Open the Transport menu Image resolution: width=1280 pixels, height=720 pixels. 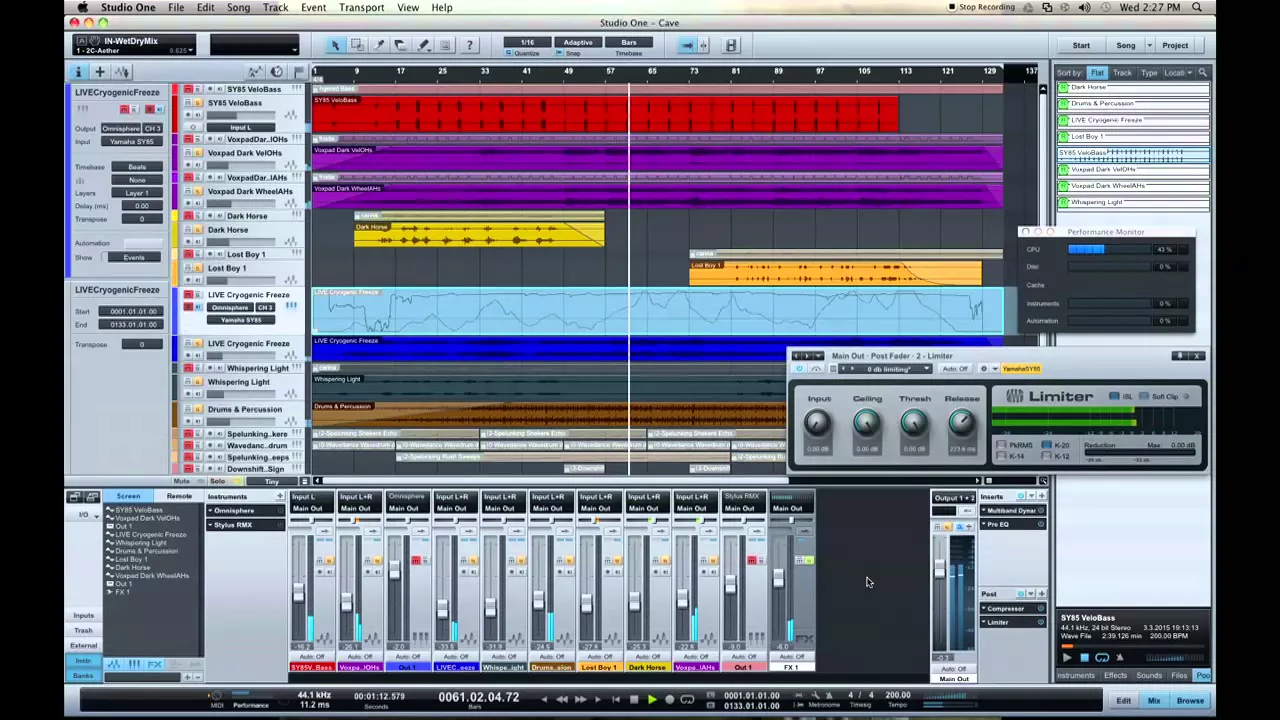[x=361, y=7]
